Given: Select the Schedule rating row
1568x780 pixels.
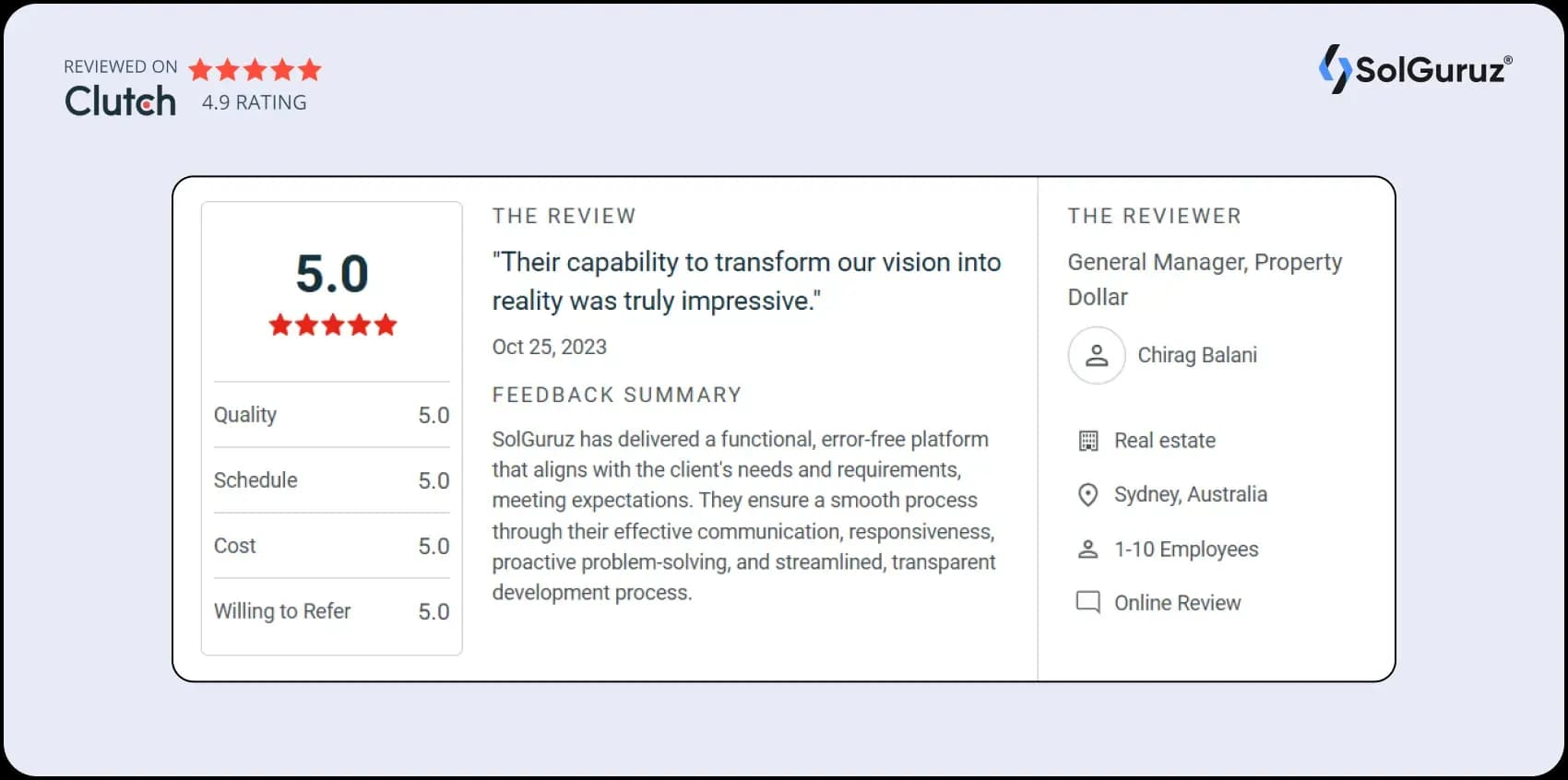Looking at the screenshot, I should 332,480.
